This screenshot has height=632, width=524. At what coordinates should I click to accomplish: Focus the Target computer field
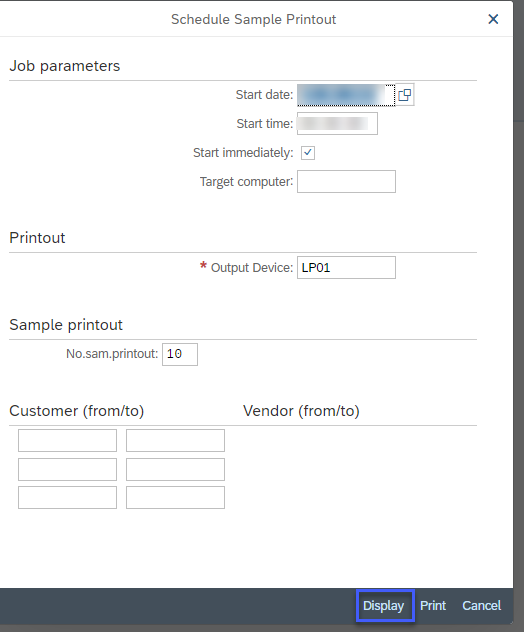[x=346, y=181]
